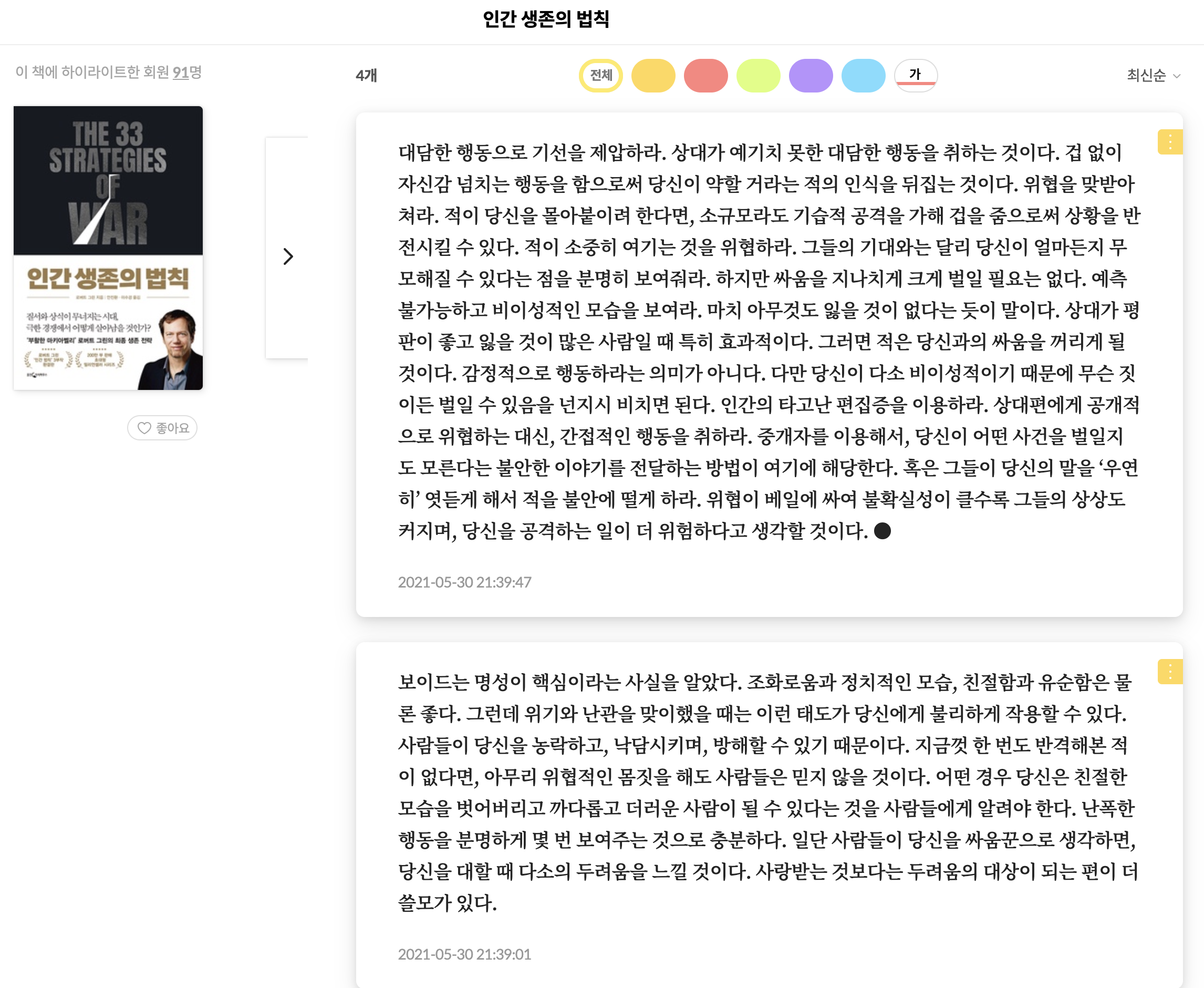The height and width of the screenshot is (988, 1204).
Task: Filter highlights by the underline 가 style
Action: click(x=915, y=75)
